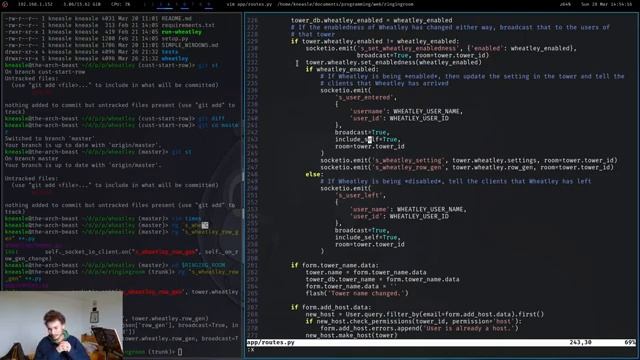Click the IP address 192.168.1.152 in the top bar

pos(35,4)
